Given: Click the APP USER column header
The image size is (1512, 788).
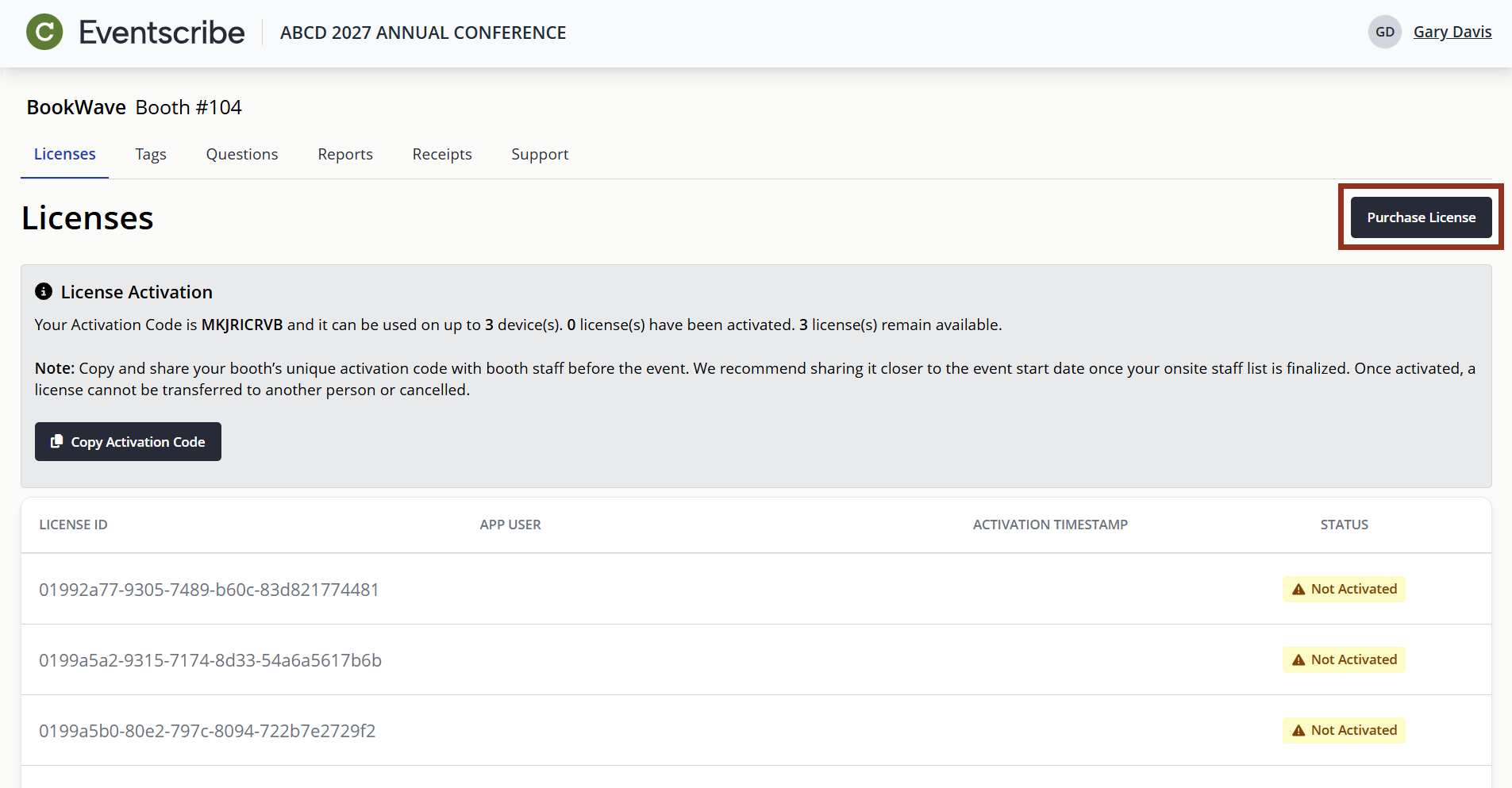Looking at the screenshot, I should click(510, 525).
